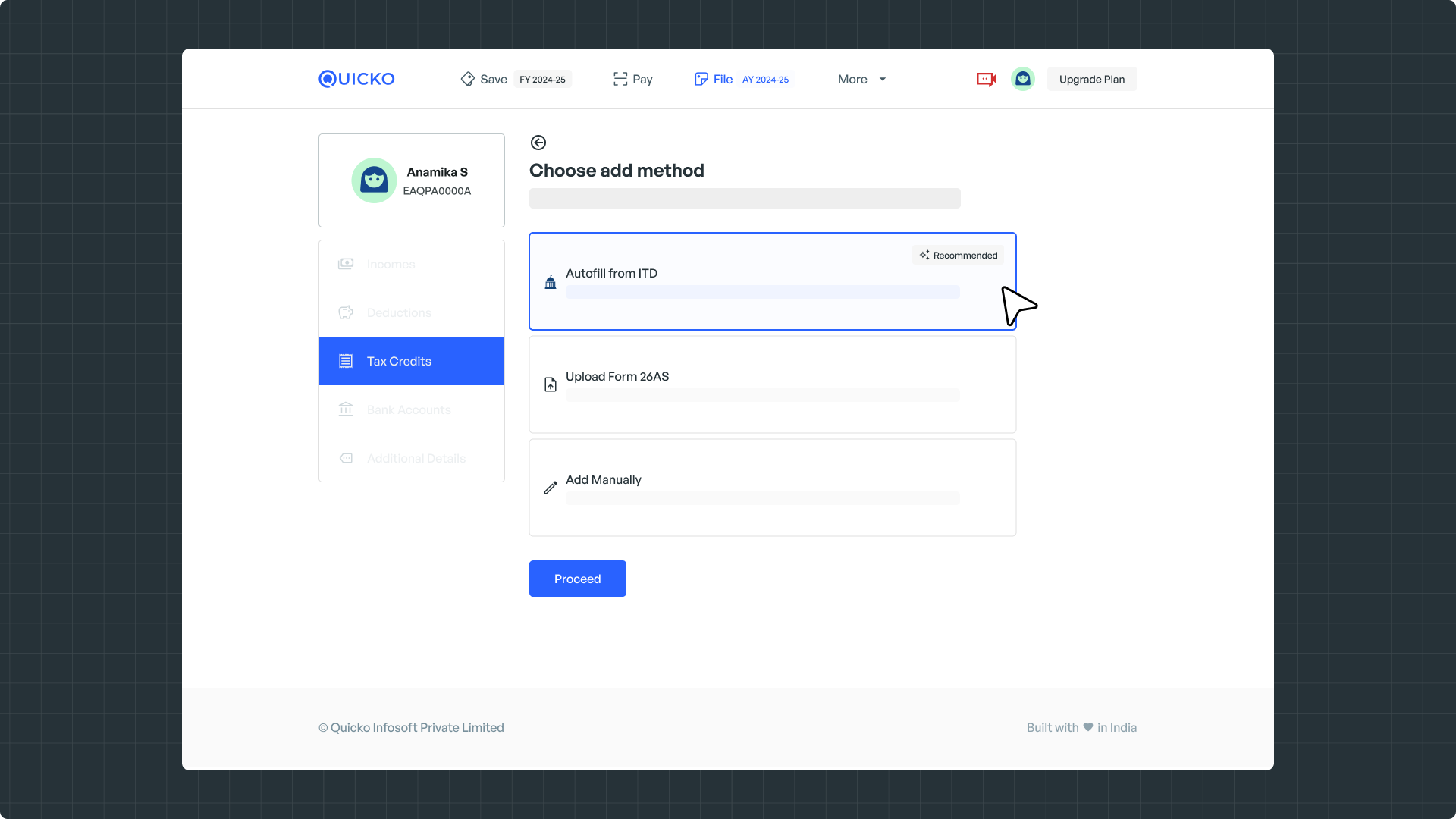
Task: Click the PAN EAQPA0000A text
Action: pos(437,191)
